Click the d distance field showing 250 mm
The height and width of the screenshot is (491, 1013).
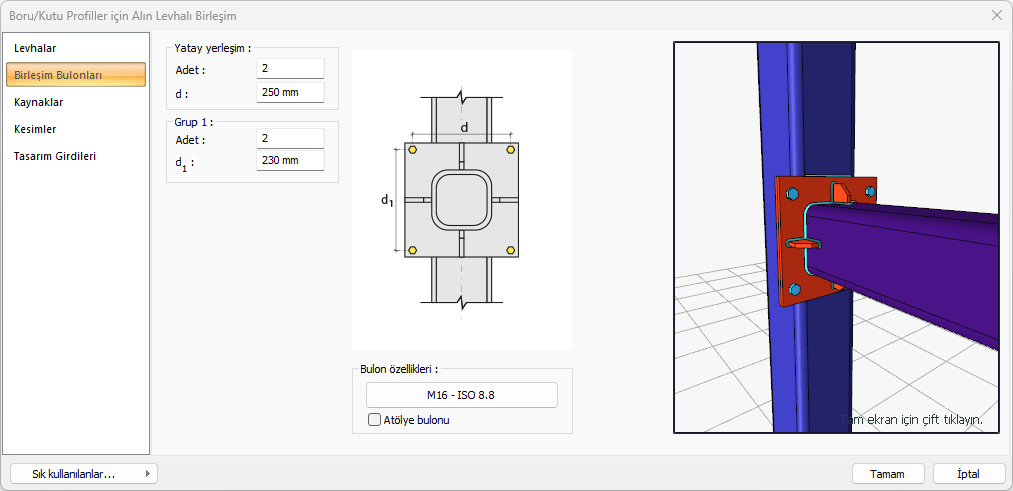tap(290, 93)
